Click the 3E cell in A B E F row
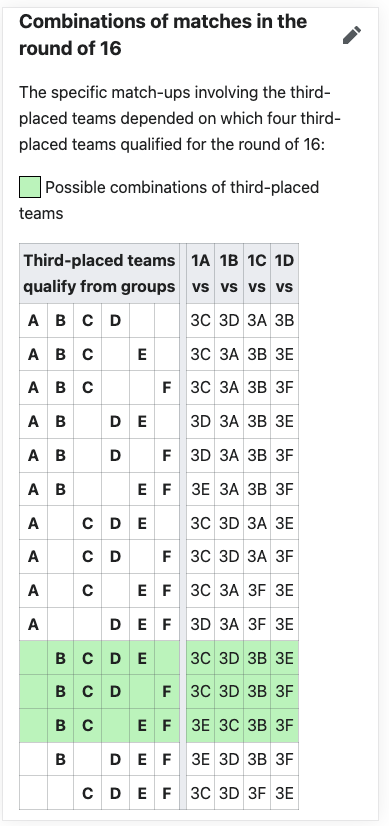The width and height of the screenshot is (389, 826). coord(200,489)
